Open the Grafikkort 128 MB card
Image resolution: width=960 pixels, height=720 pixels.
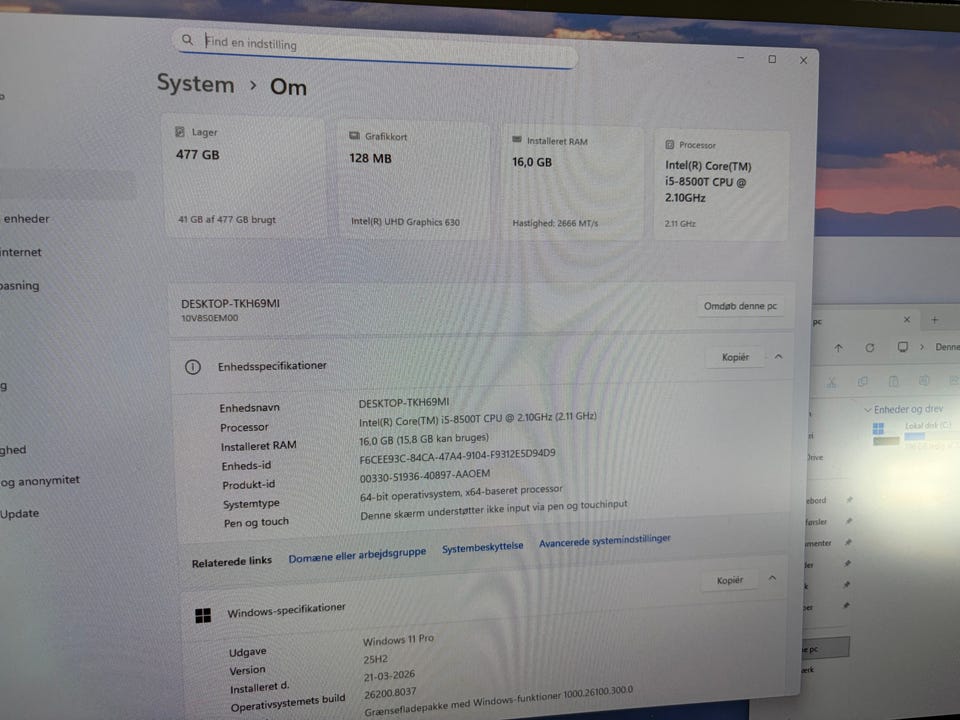[x=414, y=181]
